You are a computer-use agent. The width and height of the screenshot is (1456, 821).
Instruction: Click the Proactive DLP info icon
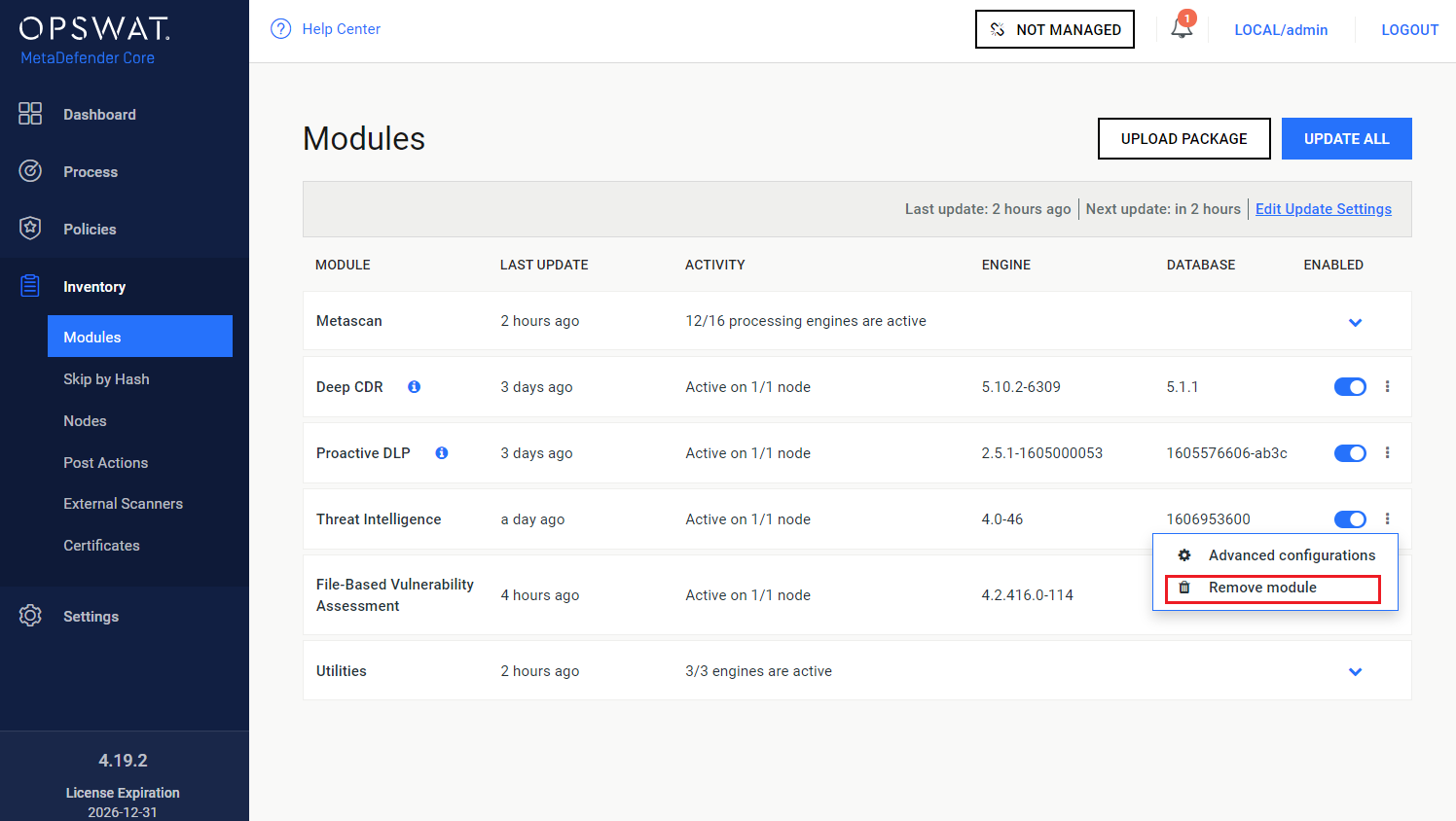[x=442, y=452]
